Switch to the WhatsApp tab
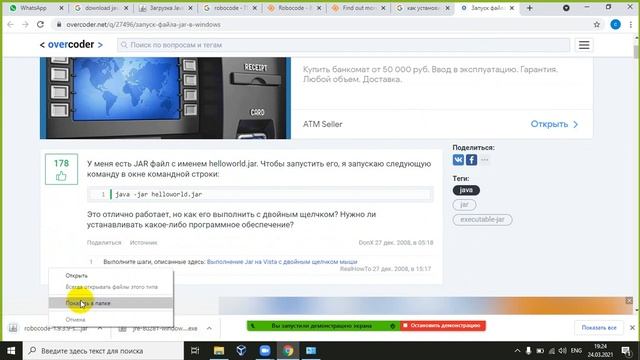 coord(34,8)
